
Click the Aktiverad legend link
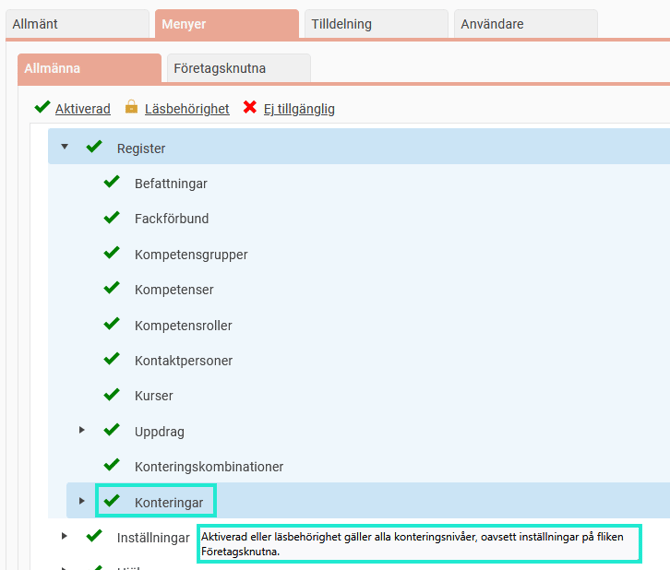click(x=83, y=109)
